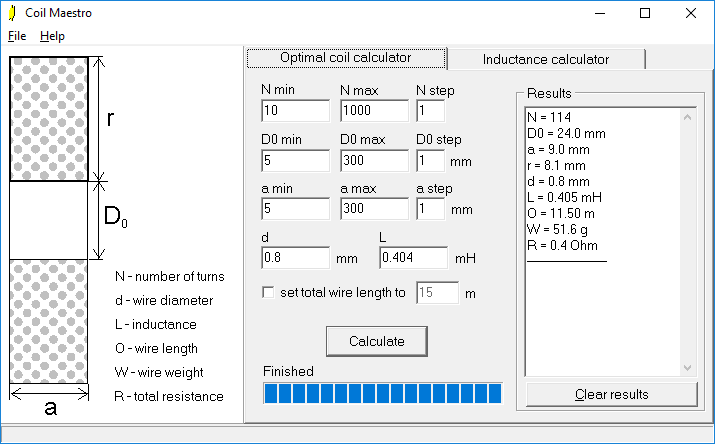The width and height of the screenshot is (715, 444).
Task: Select the 'W = 51.6 g' result line
Action: [x=557, y=229]
